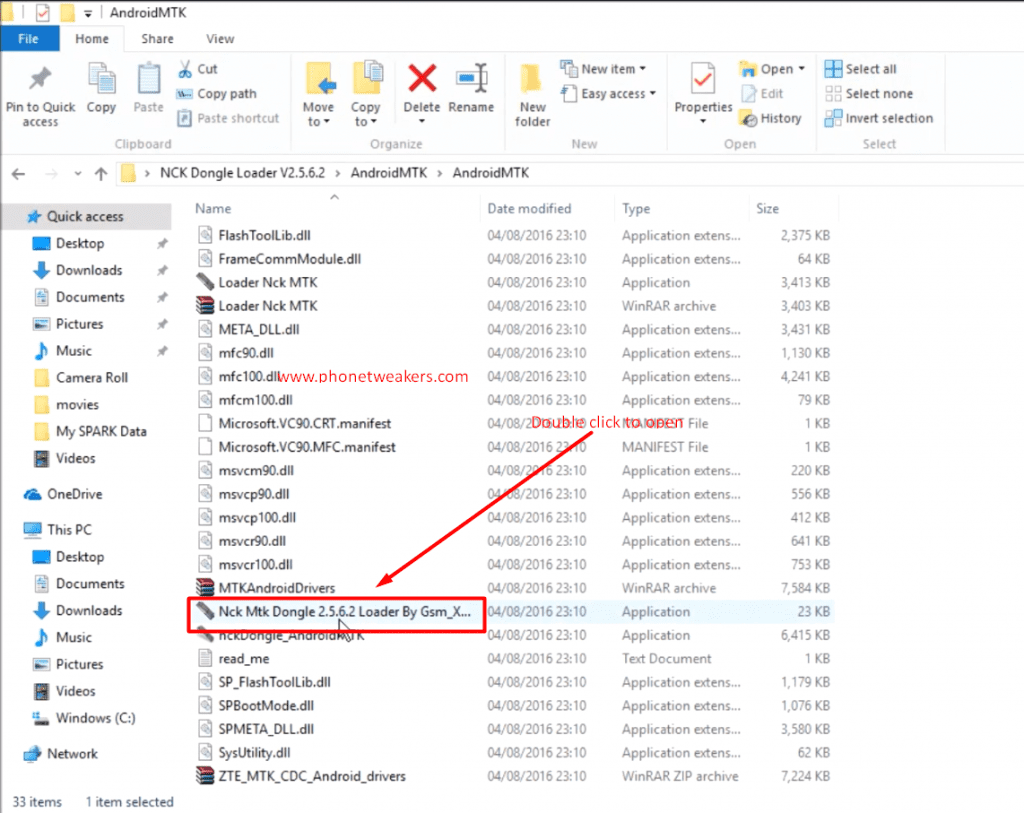Sort by Size column header
Screen dimensions: 1024x813
pos(767,208)
